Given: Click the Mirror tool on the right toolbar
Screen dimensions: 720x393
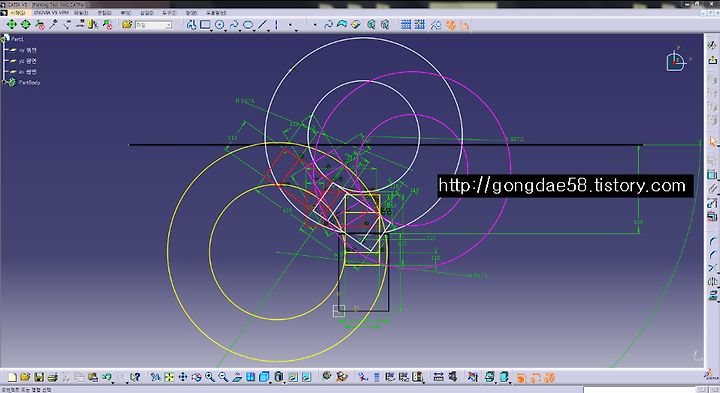Looking at the screenshot, I should click(712, 281).
